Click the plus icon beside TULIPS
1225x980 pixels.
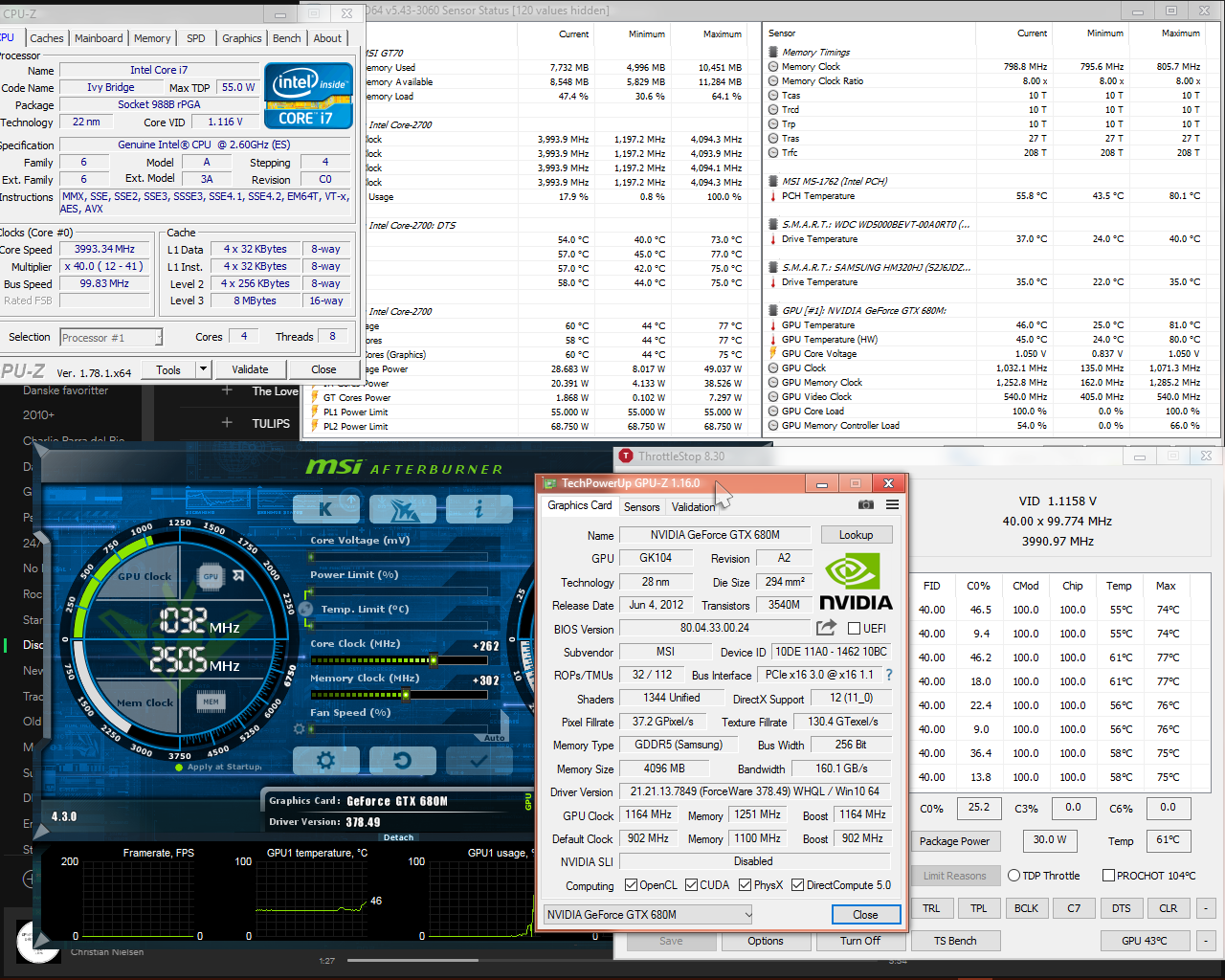click(x=227, y=422)
